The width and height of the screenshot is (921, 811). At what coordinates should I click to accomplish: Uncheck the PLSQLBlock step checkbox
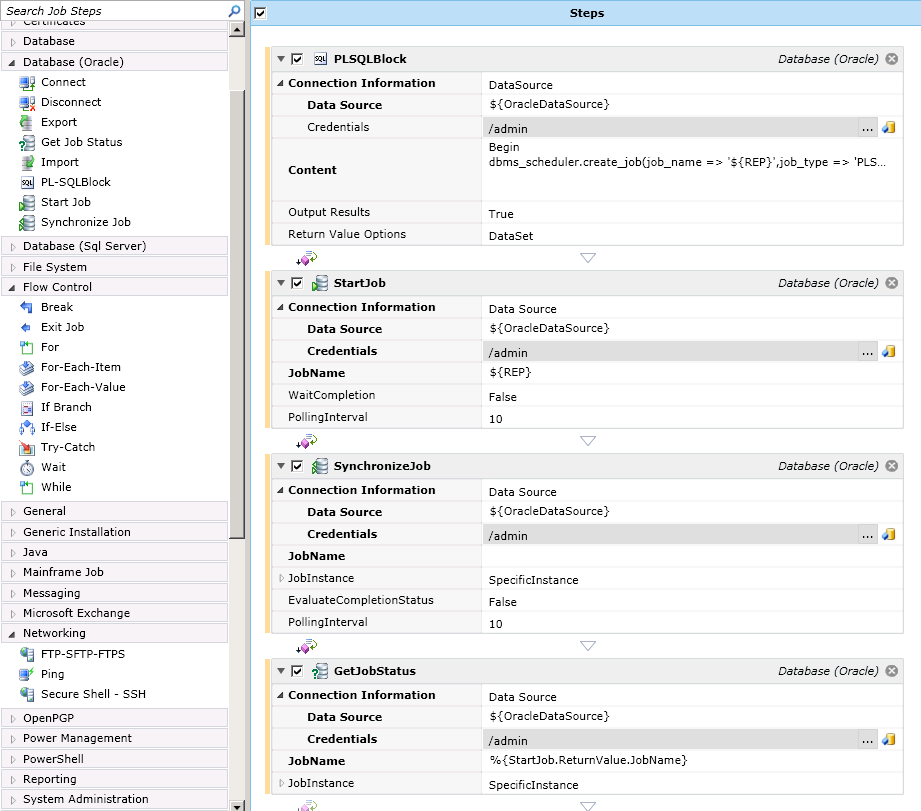tap(297, 59)
